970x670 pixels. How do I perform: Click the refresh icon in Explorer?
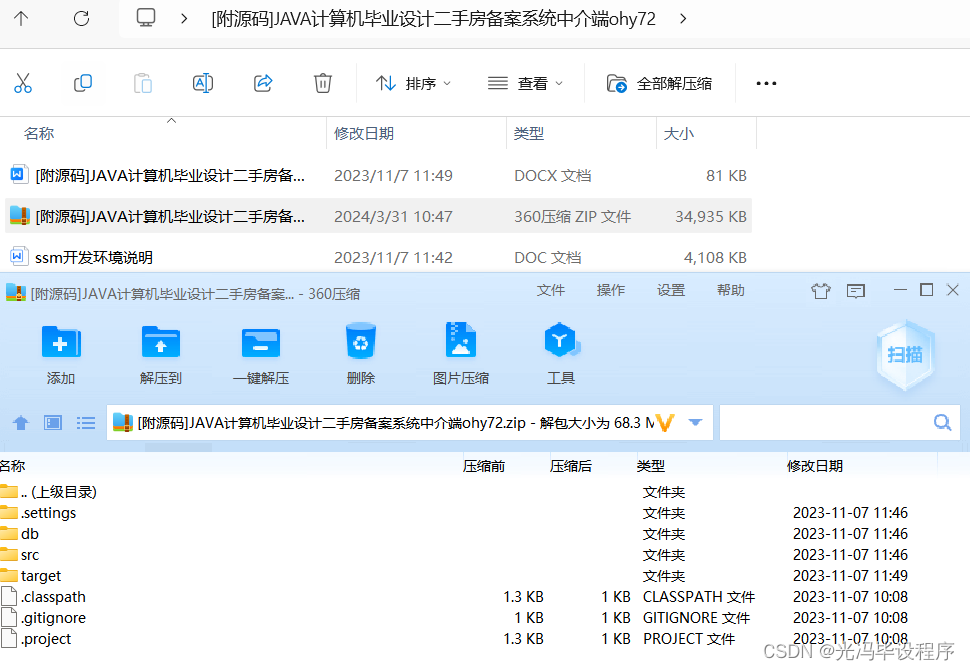81,18
